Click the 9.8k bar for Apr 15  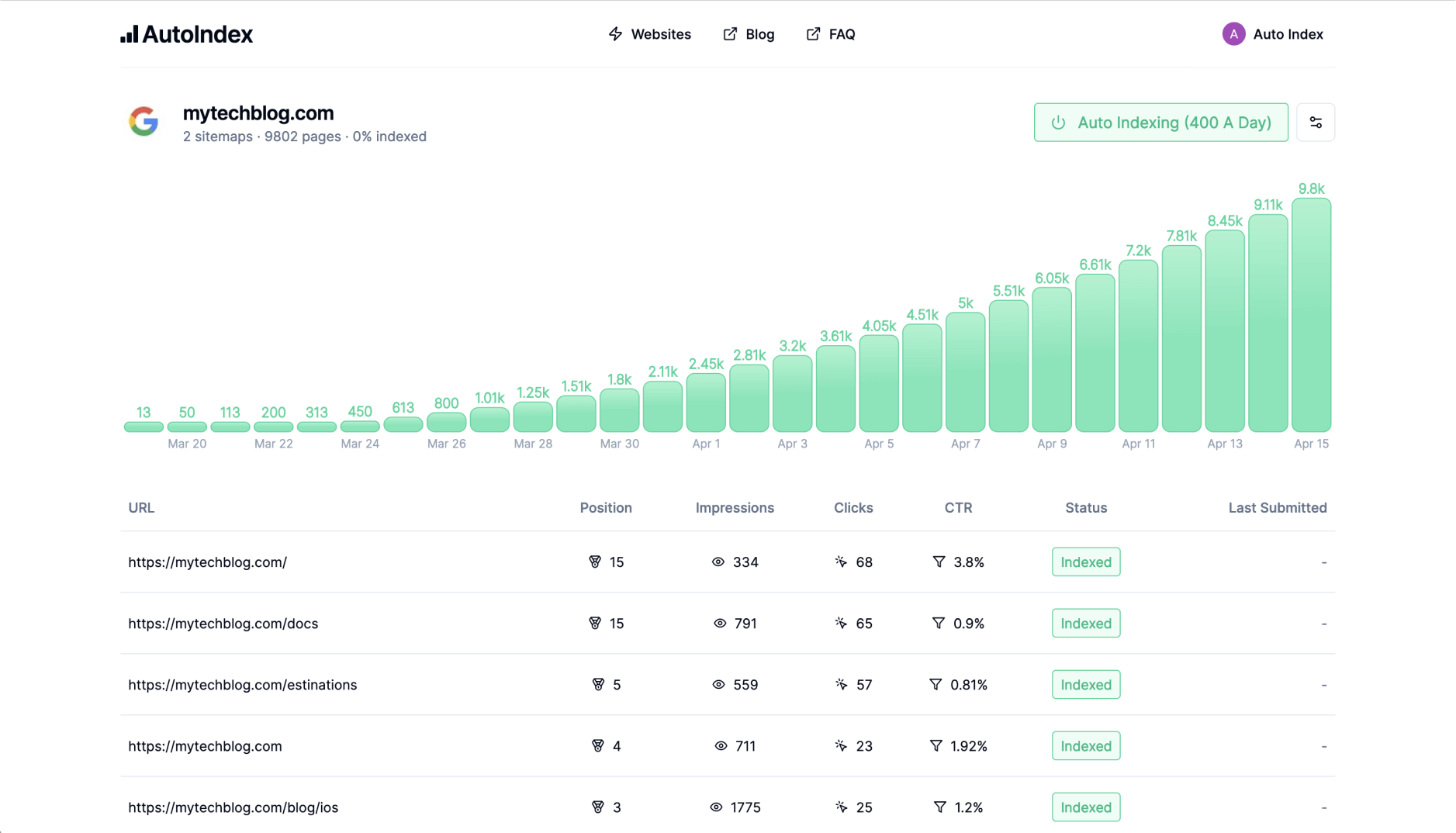click(1310, 315)
